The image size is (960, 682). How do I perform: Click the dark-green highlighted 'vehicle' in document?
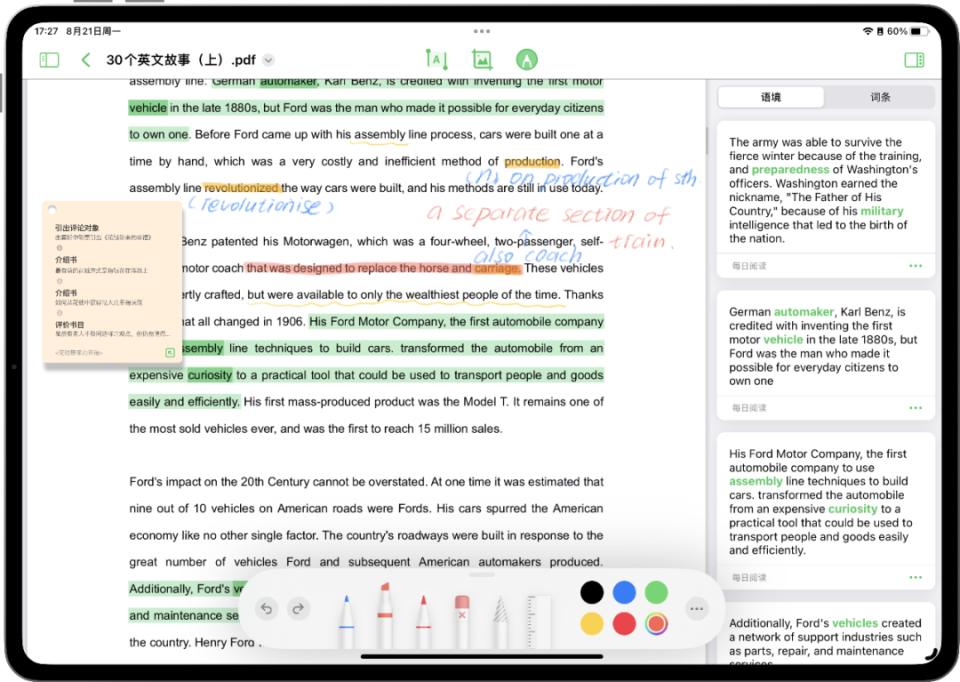pyautogui.click(x=148, y=108)
